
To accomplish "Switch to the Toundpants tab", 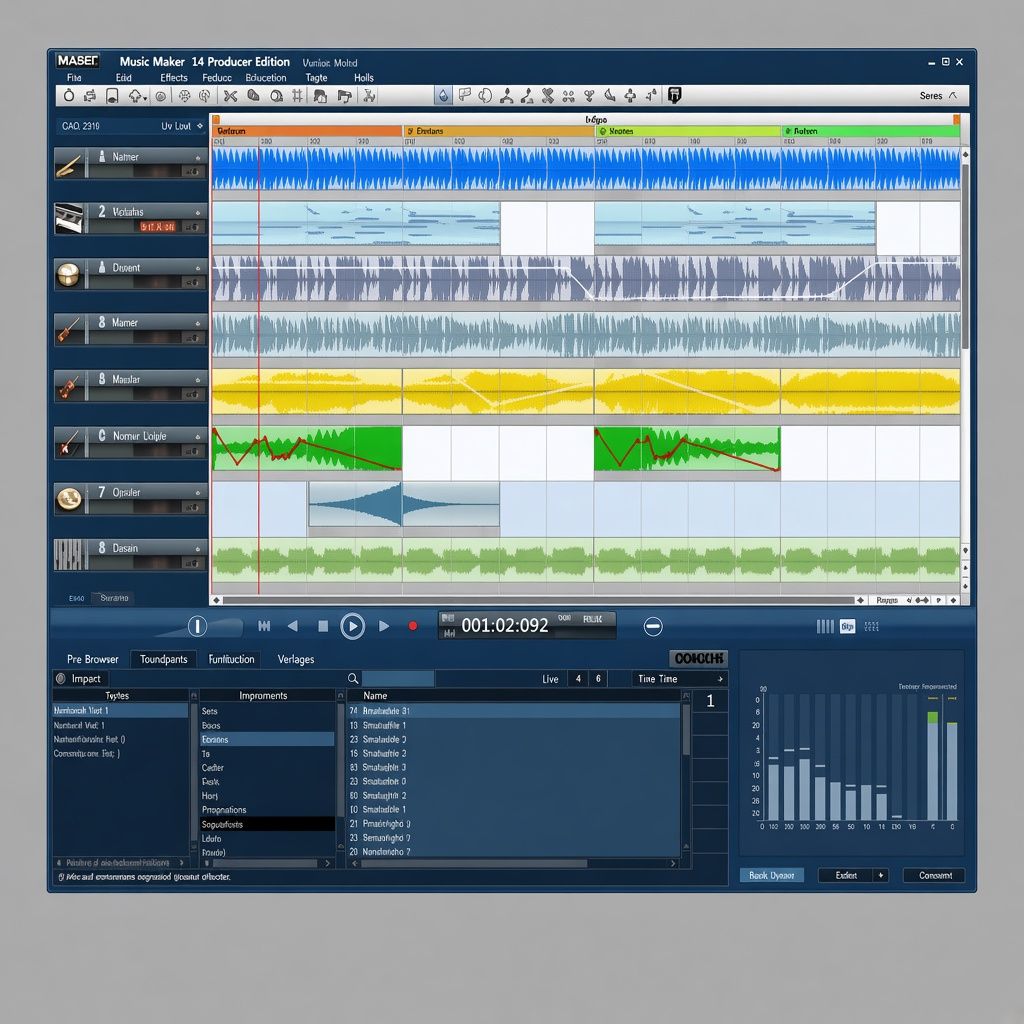I will tap(163, 659).
